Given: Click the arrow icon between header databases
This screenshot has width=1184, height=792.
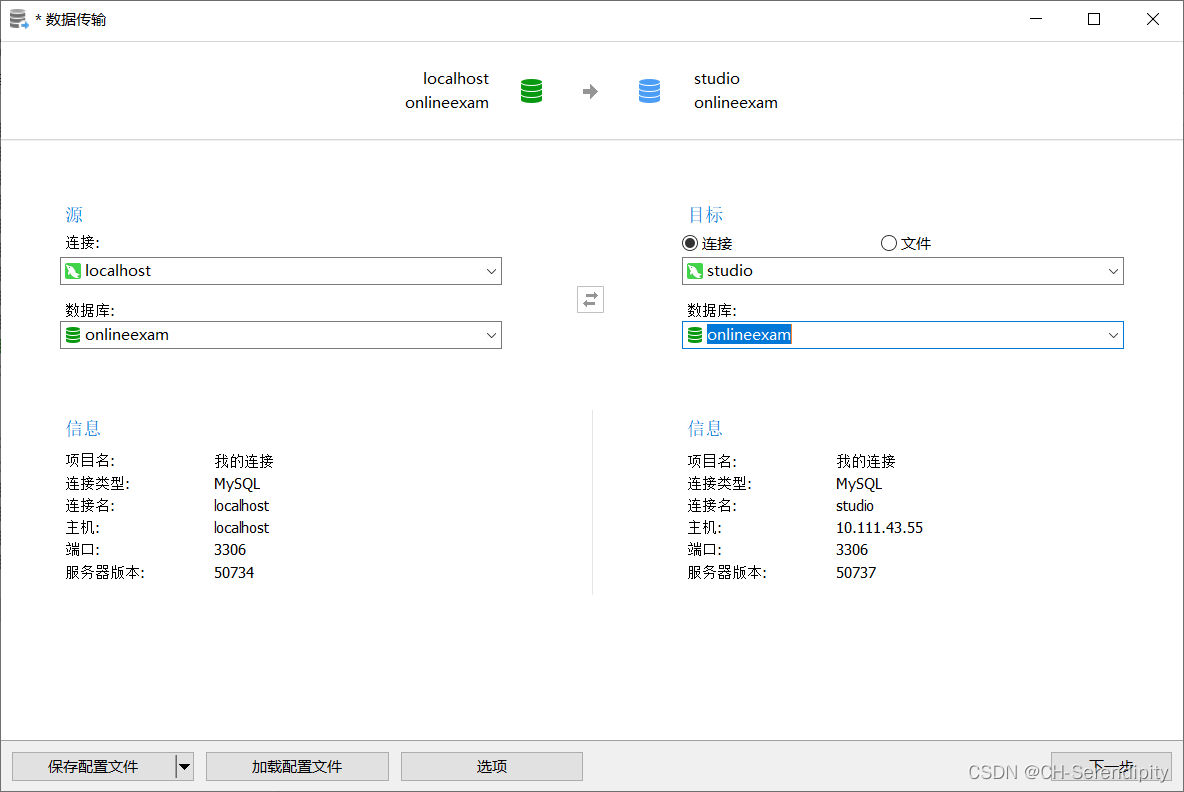Looking at the screenshot, I should coord(590,92).
